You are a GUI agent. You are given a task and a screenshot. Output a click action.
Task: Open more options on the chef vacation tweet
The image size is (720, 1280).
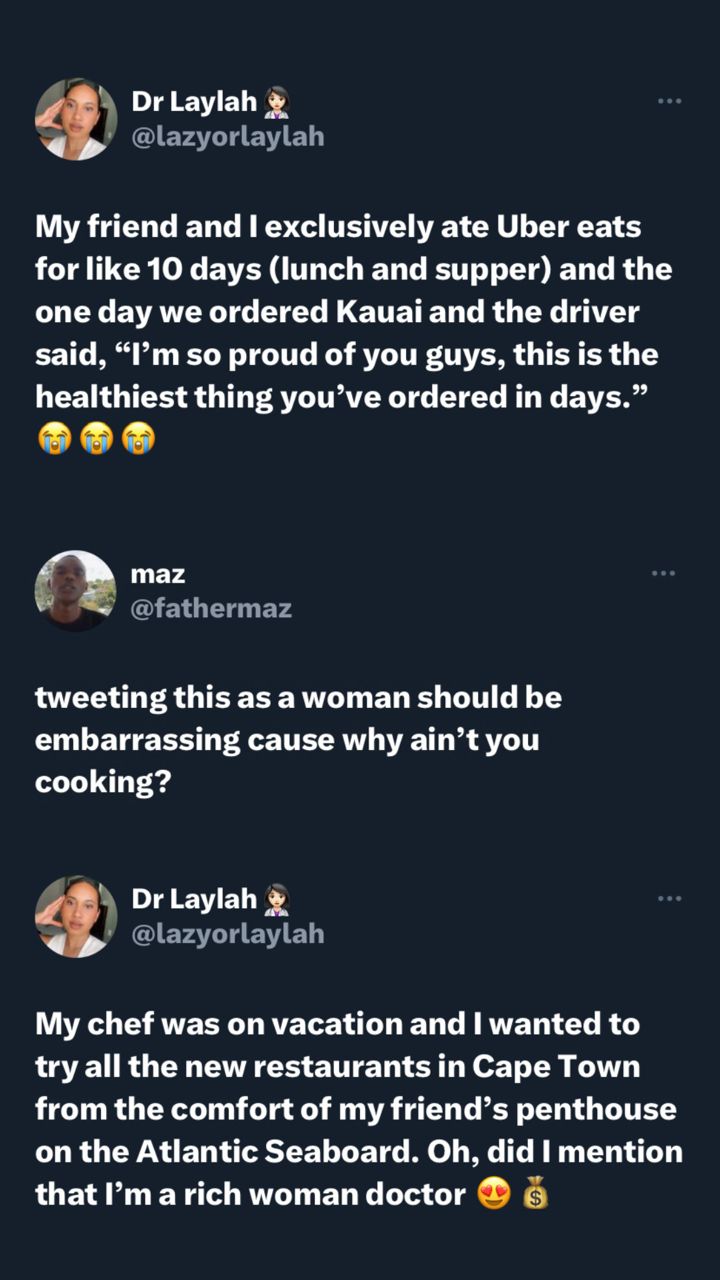[669, 899]
